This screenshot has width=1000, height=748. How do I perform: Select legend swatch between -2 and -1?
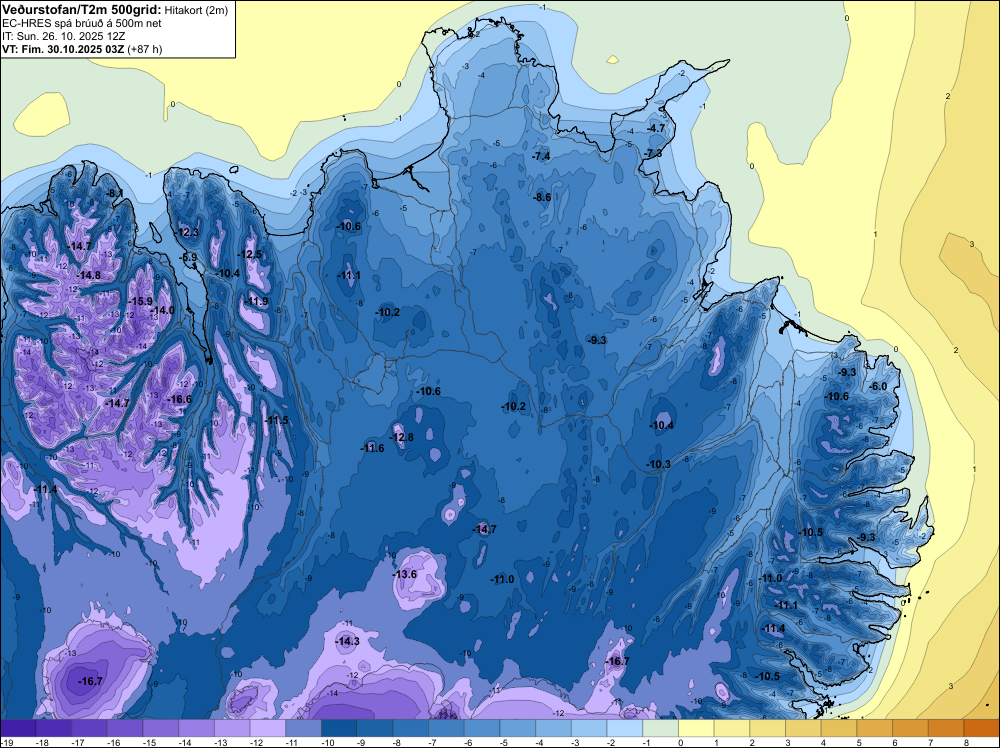coord(625,728)
